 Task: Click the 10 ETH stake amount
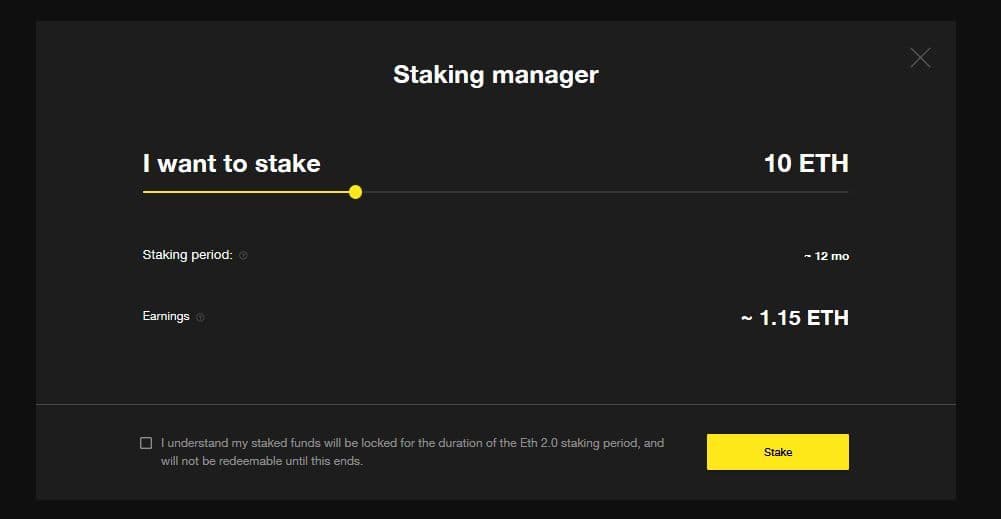tap(806, 163)
